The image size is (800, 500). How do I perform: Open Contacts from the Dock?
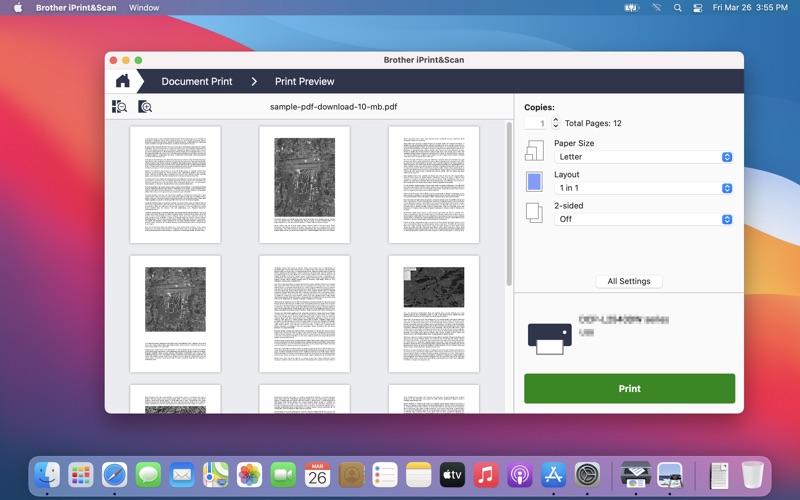[x=351, y=475]
